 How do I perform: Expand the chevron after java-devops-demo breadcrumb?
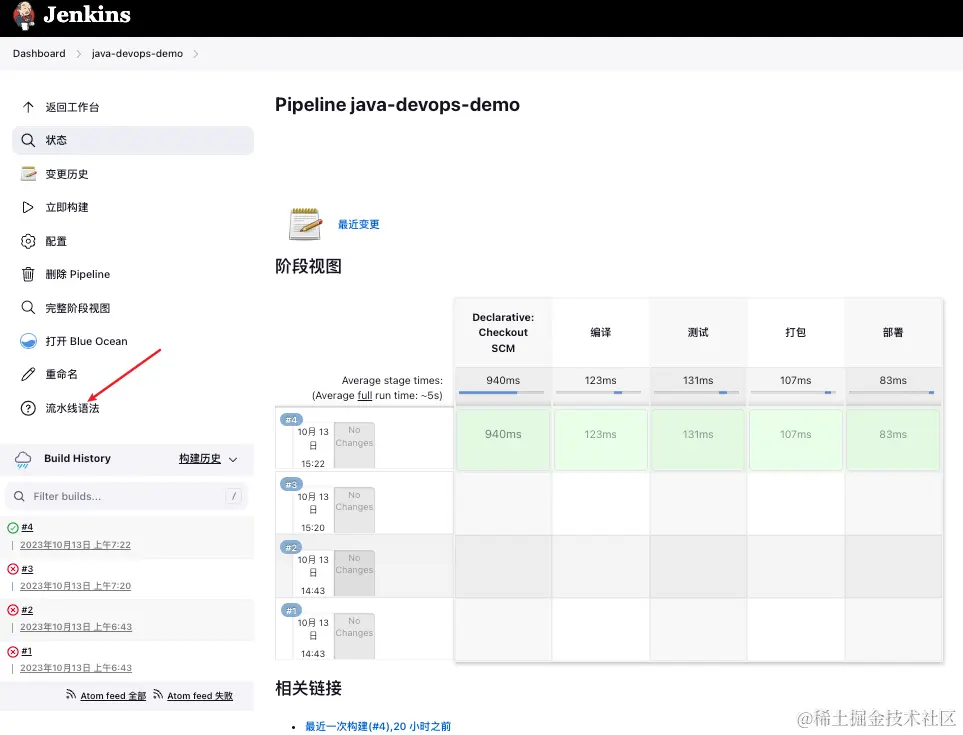pyautogui.click(x=195, y=54)
